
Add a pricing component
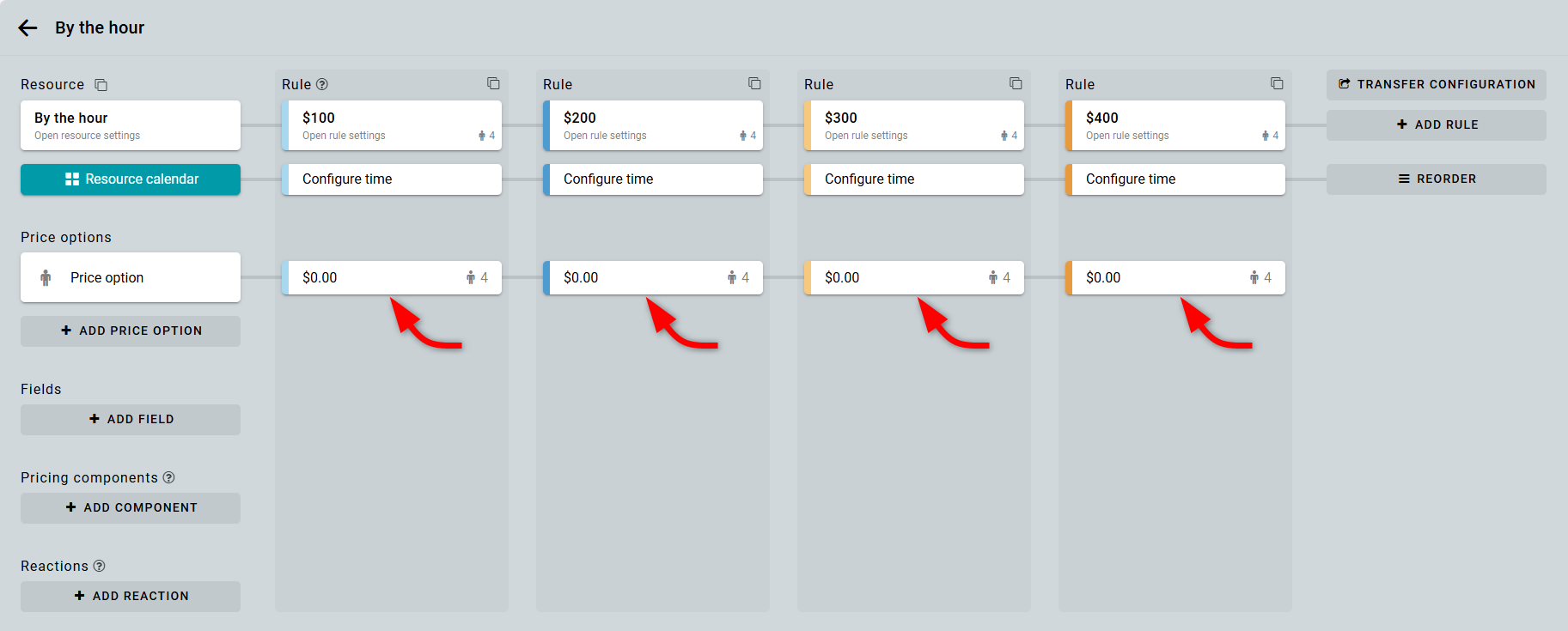coord(131,508)
